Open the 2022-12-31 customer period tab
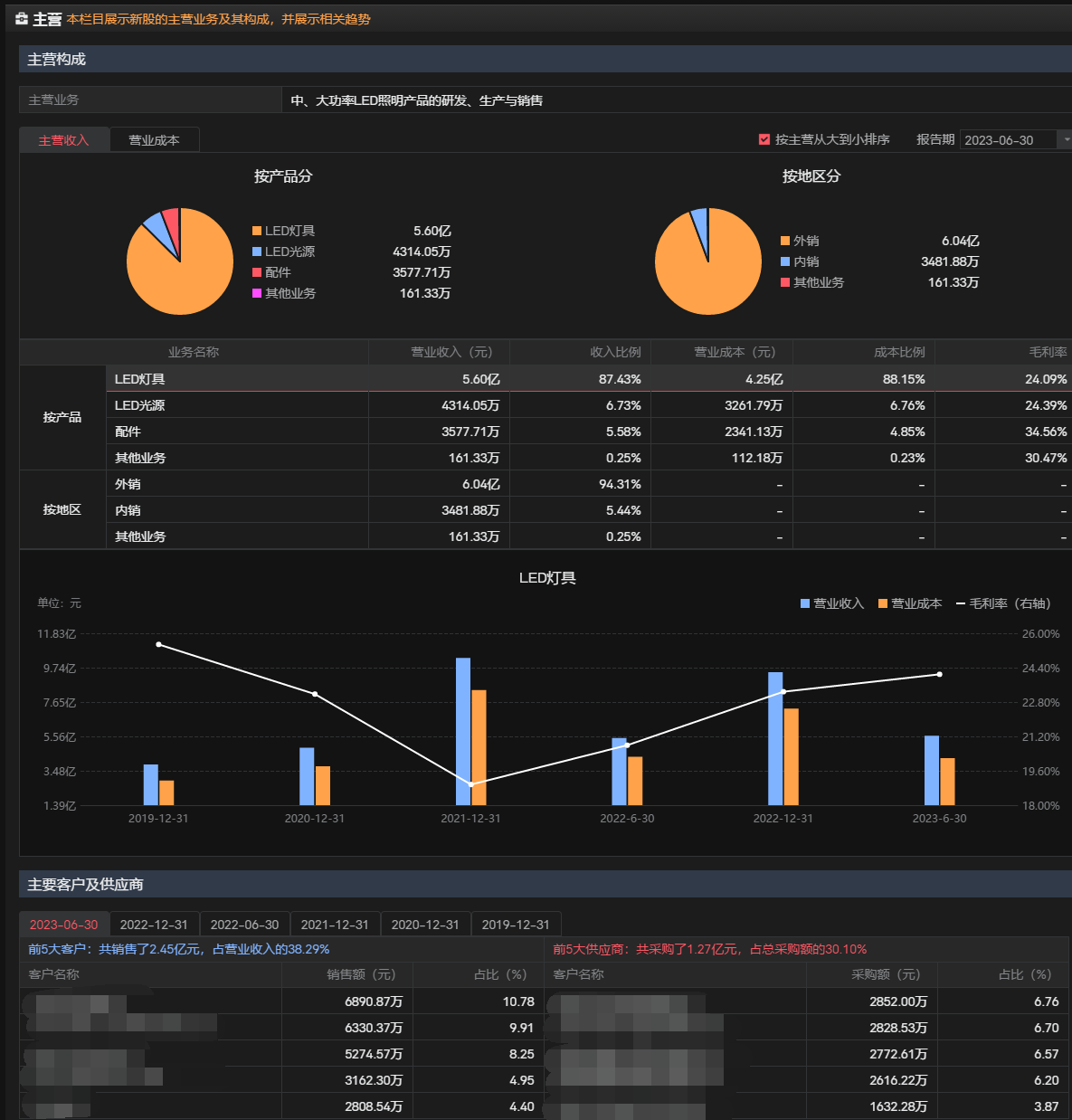1072x1120 pixels. [154, 925]
